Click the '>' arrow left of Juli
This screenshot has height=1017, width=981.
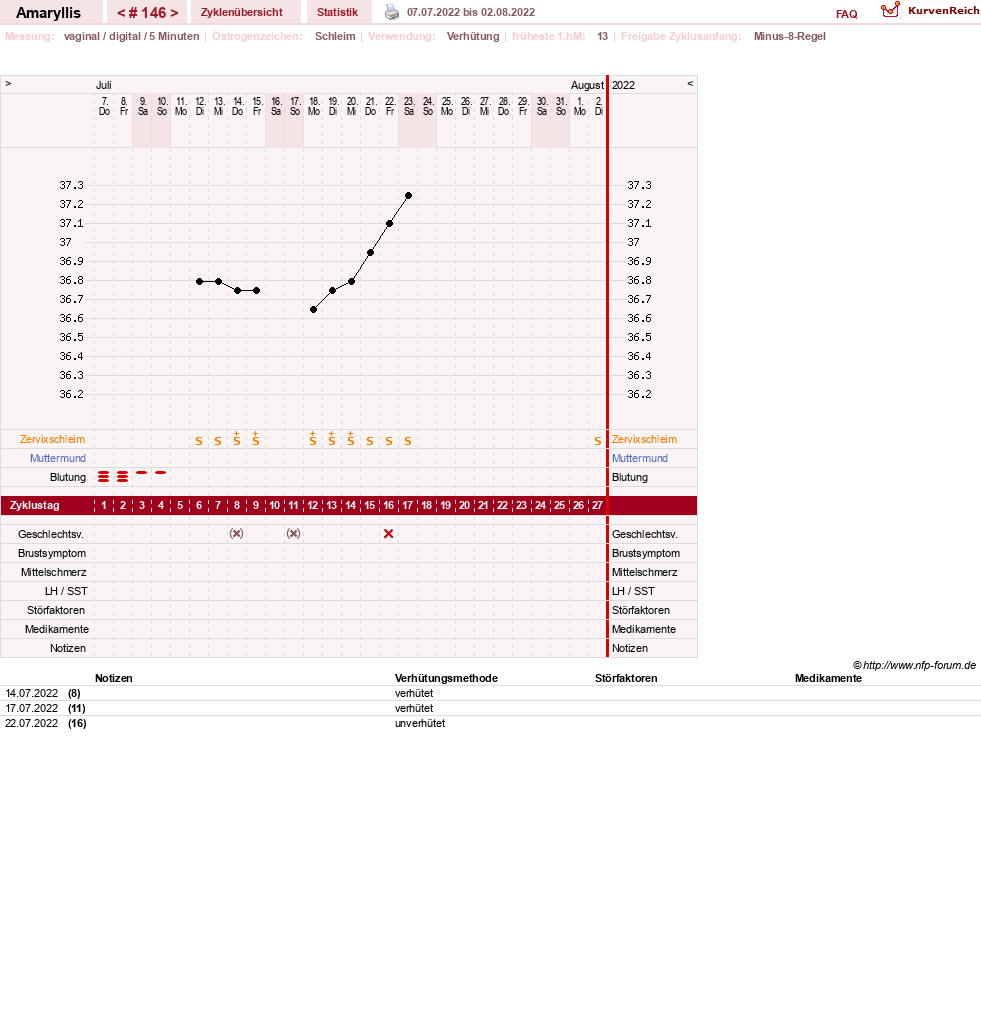click(8, 84)
